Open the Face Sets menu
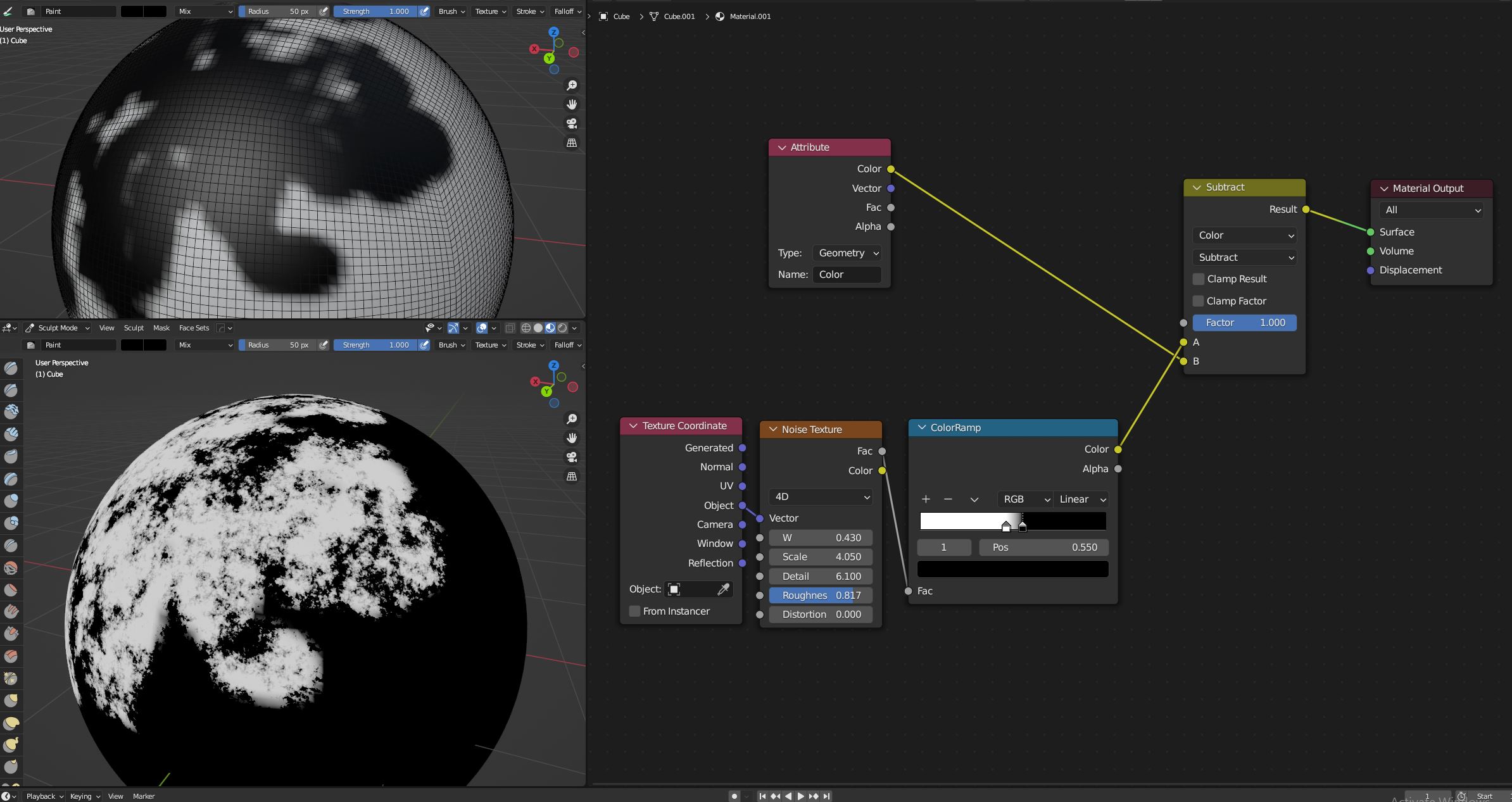Viewport: 1512px width, 802px height. [194, 328]
